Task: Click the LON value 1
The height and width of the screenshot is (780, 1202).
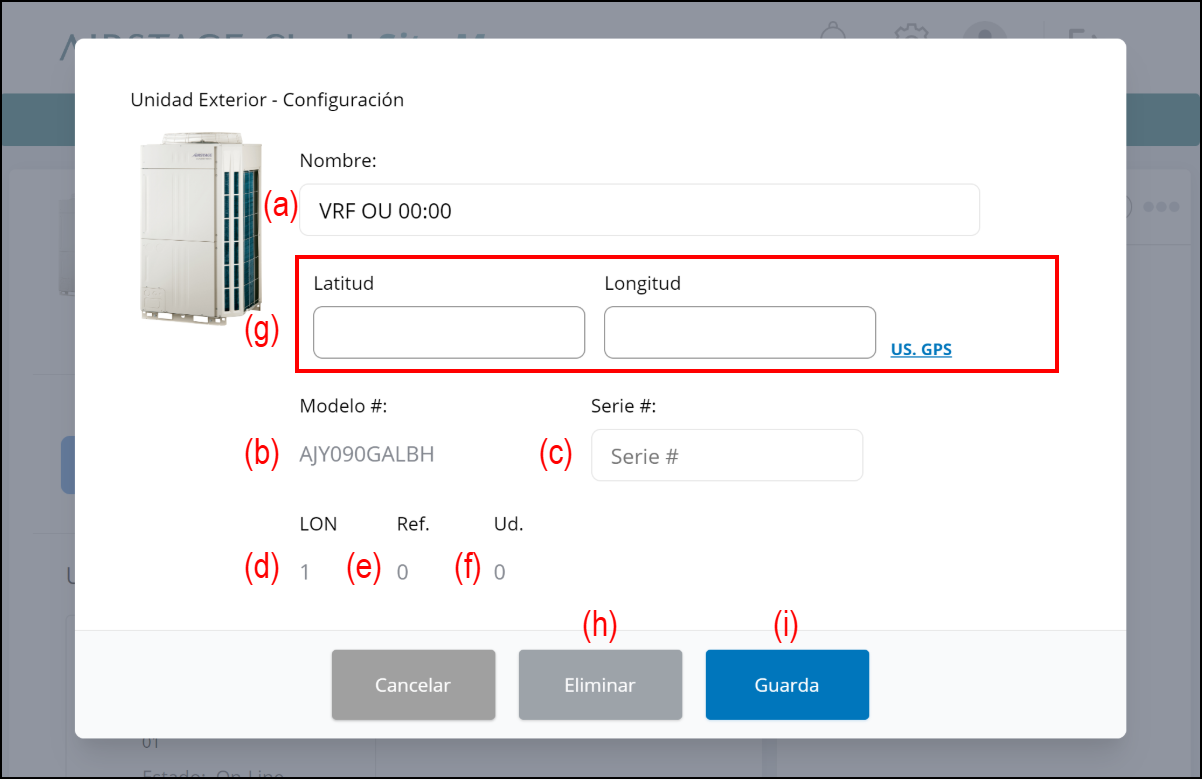Action: coord(305,572)
